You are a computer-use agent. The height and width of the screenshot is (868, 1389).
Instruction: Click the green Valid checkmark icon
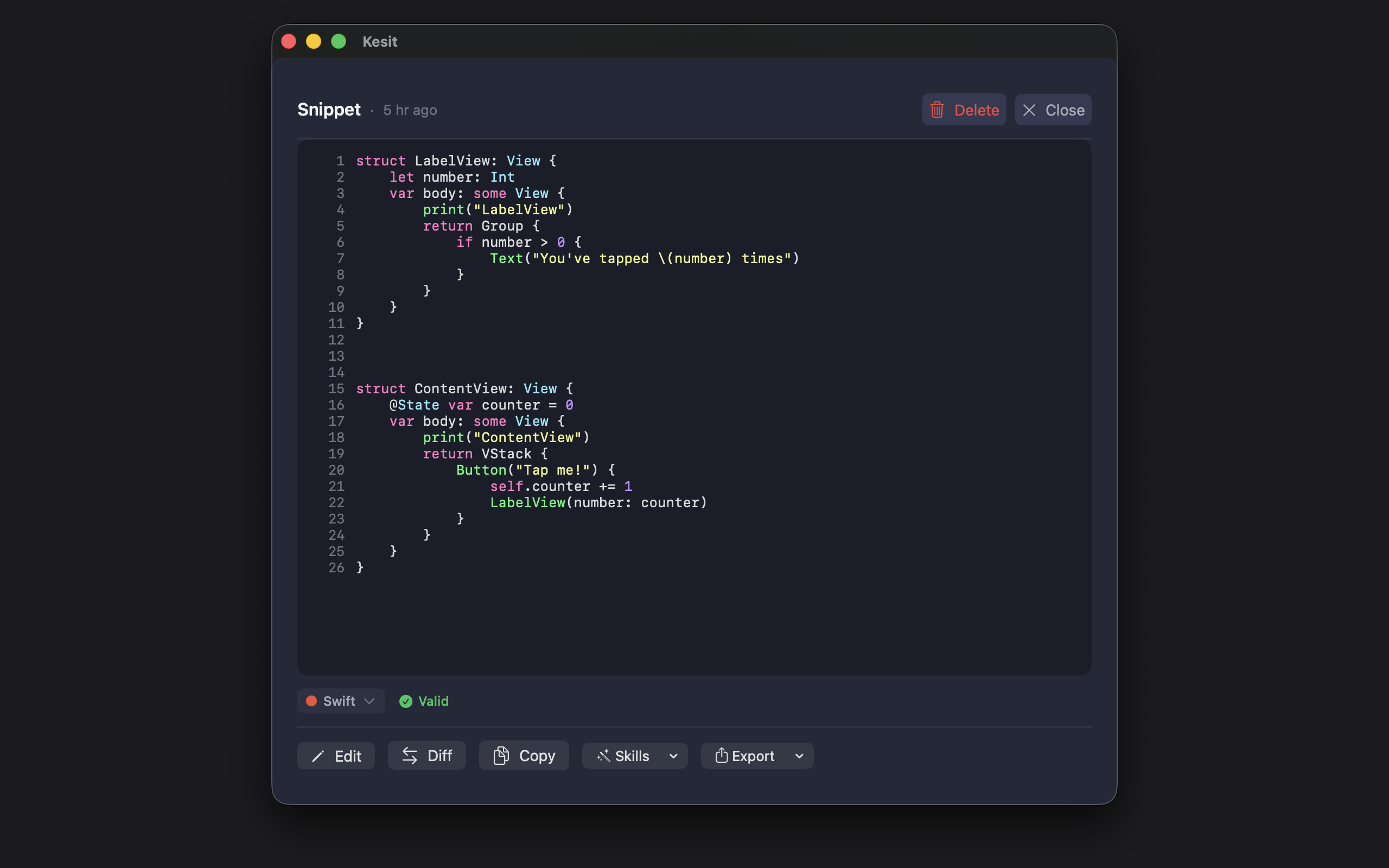coord(405,701)
